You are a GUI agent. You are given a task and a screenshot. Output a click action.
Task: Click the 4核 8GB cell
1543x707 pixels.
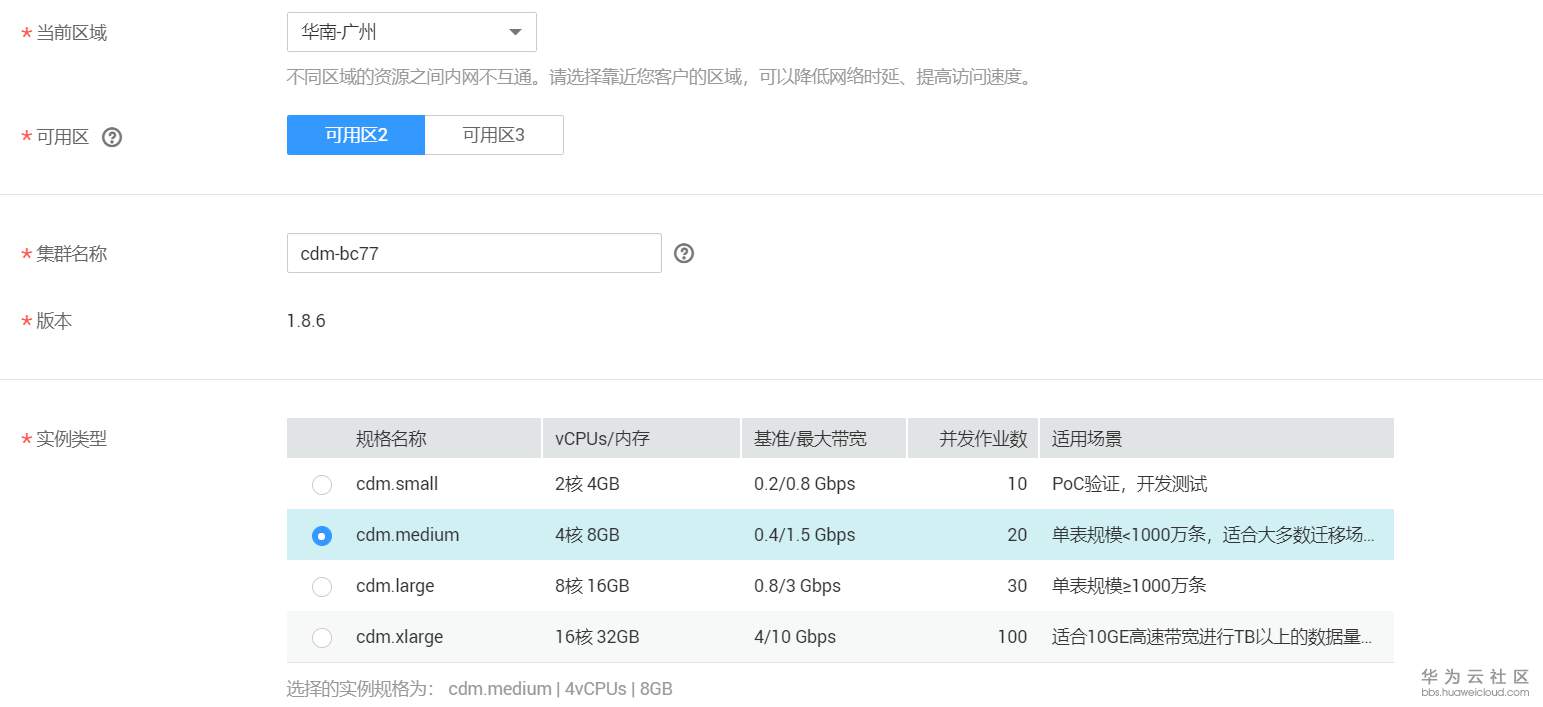(587, 535)
